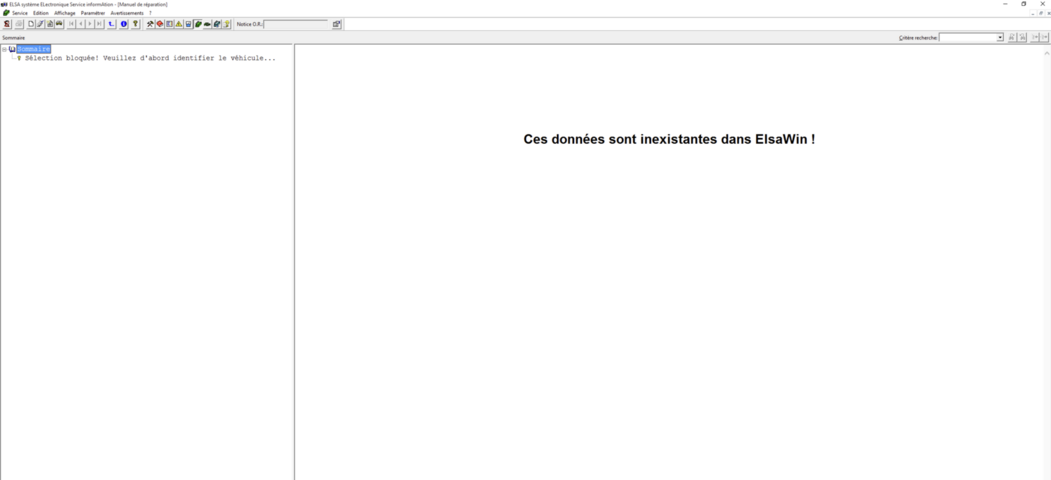Click the blue box toolbar icon

(x=188, y=24)
